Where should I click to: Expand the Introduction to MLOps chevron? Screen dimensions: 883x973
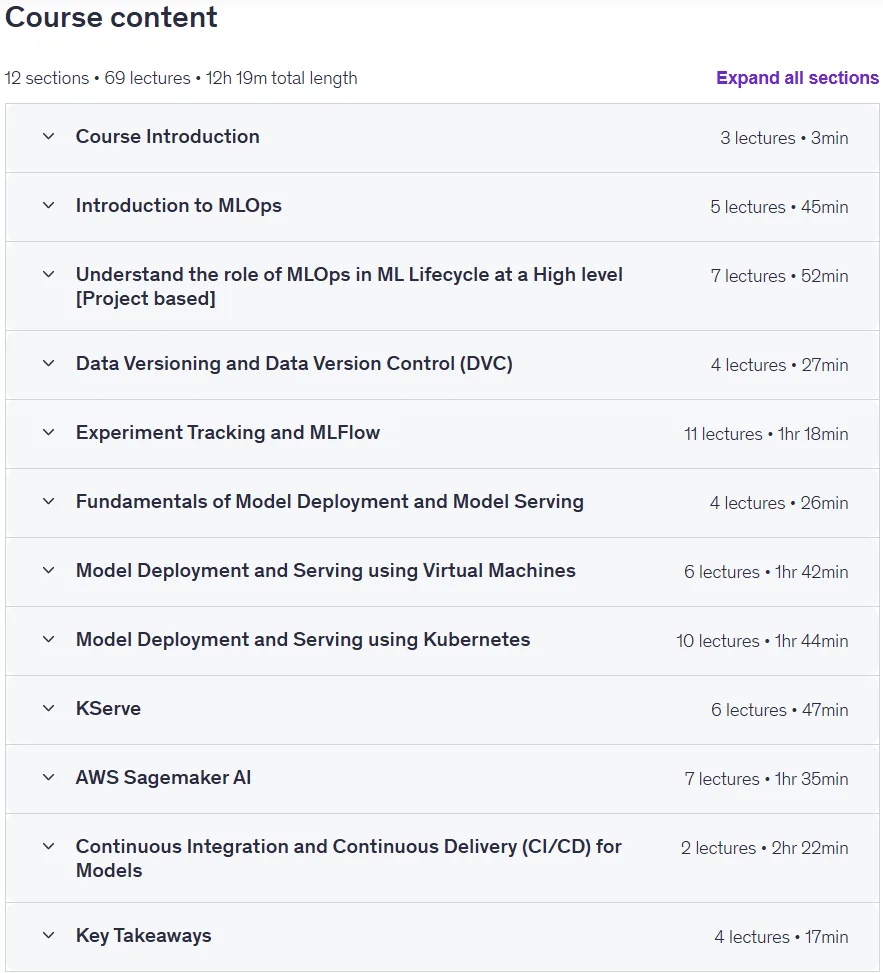click(48, 205)
